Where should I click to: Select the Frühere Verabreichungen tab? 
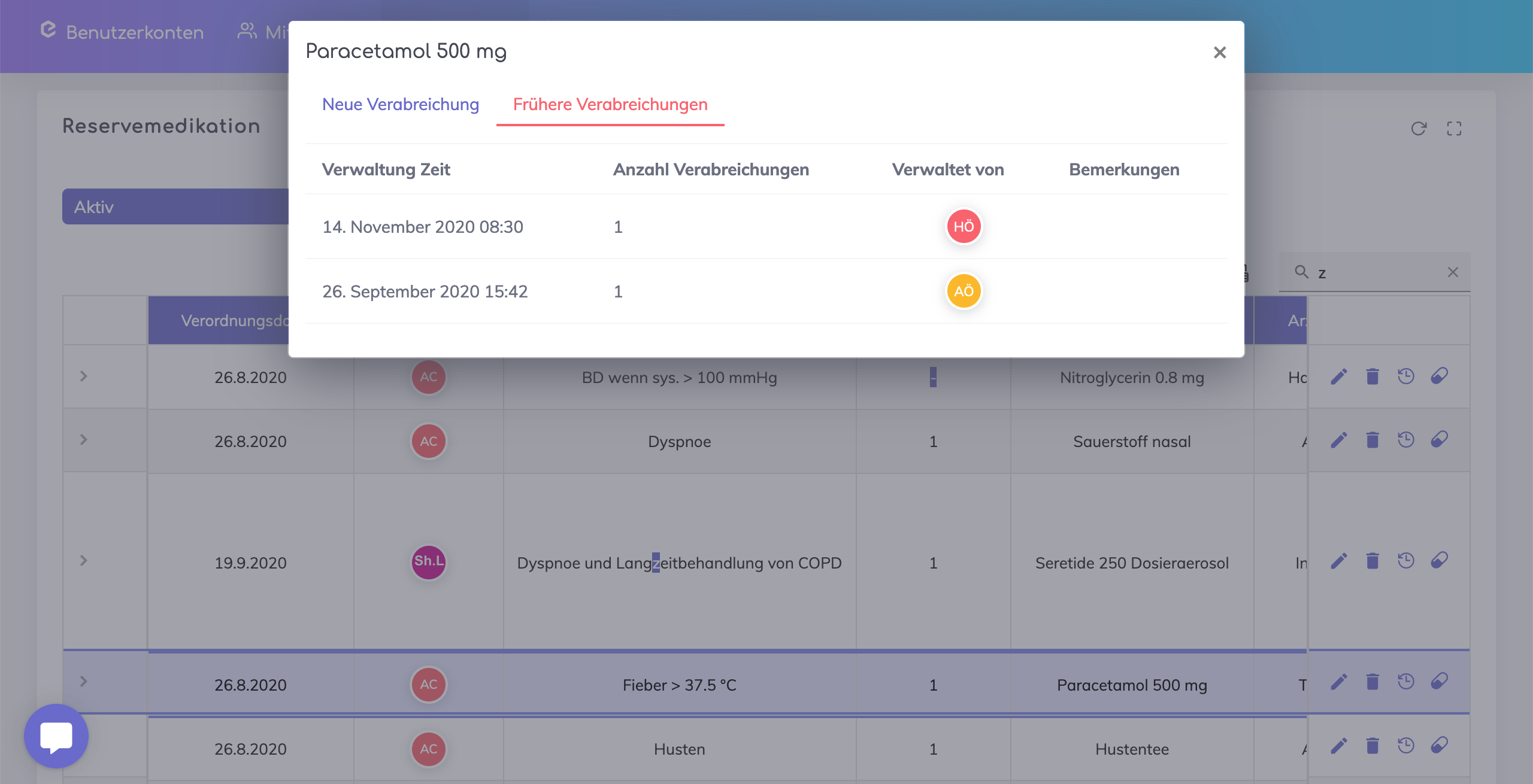pyautogui.click(x=610, y=104)
